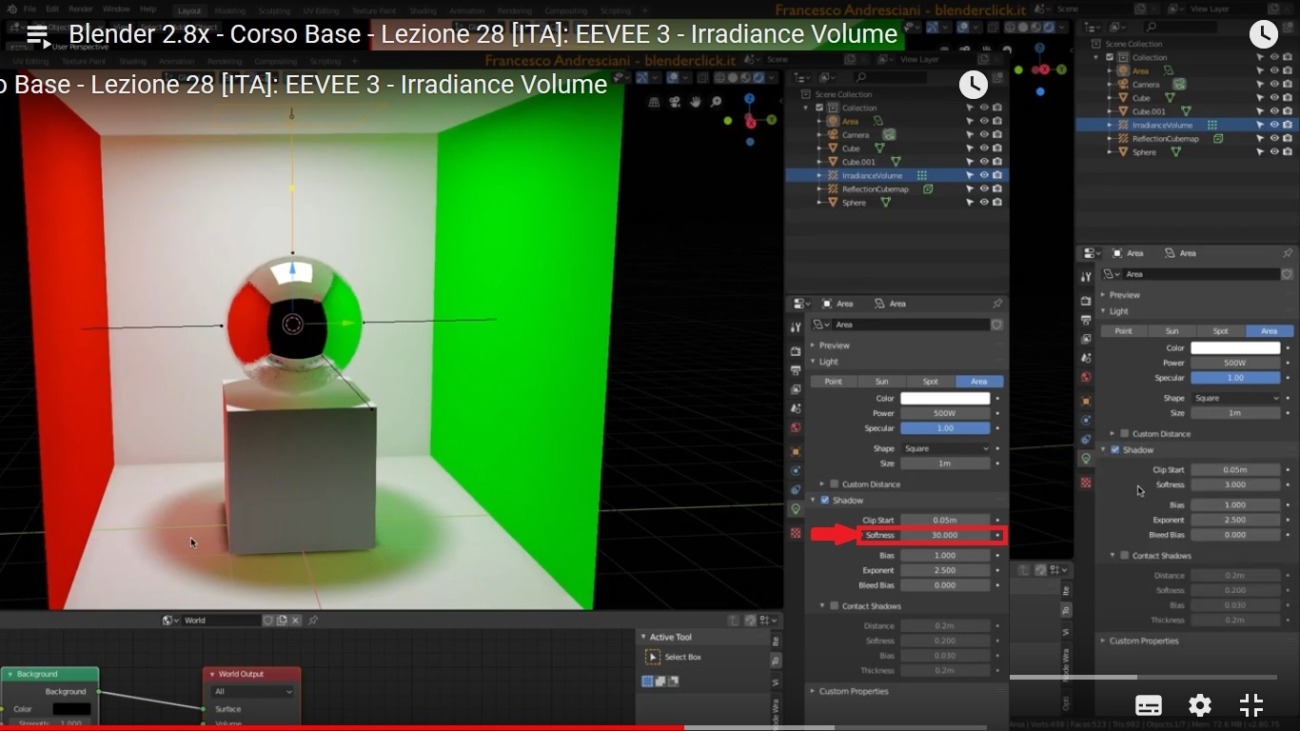The width and height of the screenshot is (1300, 731).
Task: Exit YouTube fullscreen mode
Action: [x=1251, y=705]
